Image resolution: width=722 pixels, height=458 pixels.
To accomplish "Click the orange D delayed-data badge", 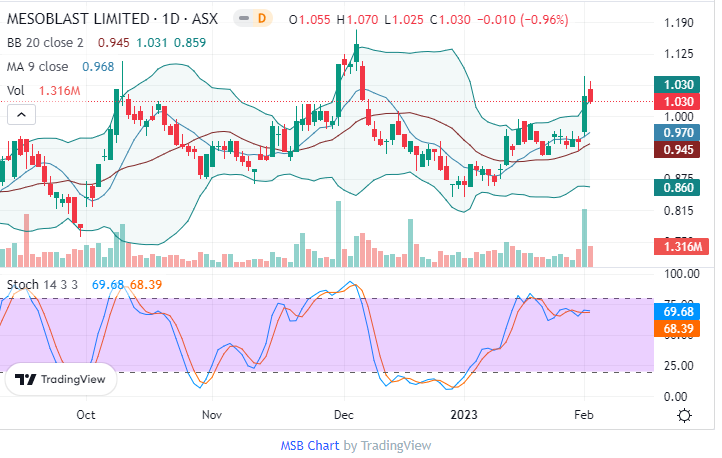I will (262, 19).
